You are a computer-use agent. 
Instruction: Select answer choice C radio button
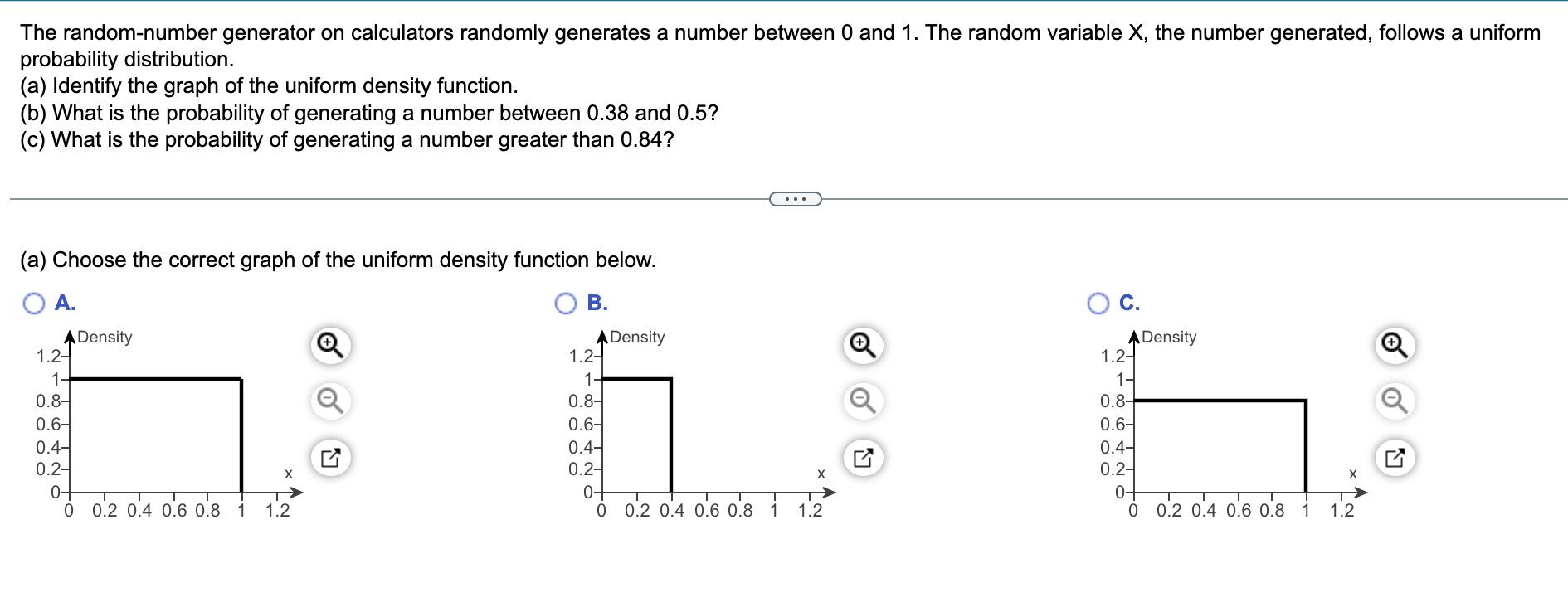[1097, 304]
